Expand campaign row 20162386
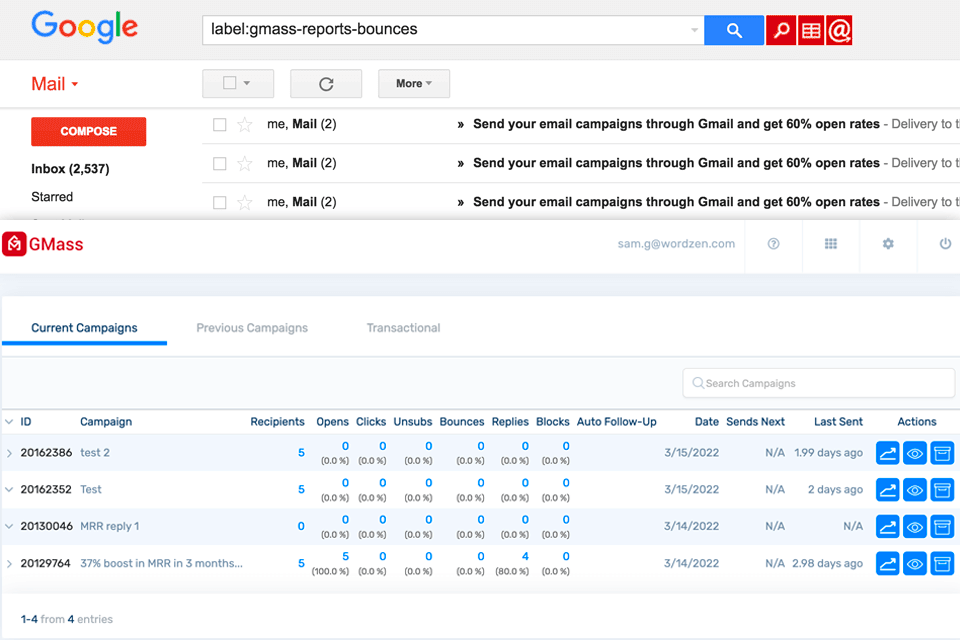The width and height of the screenshot is (960, 640). click(x=9, y=453)
